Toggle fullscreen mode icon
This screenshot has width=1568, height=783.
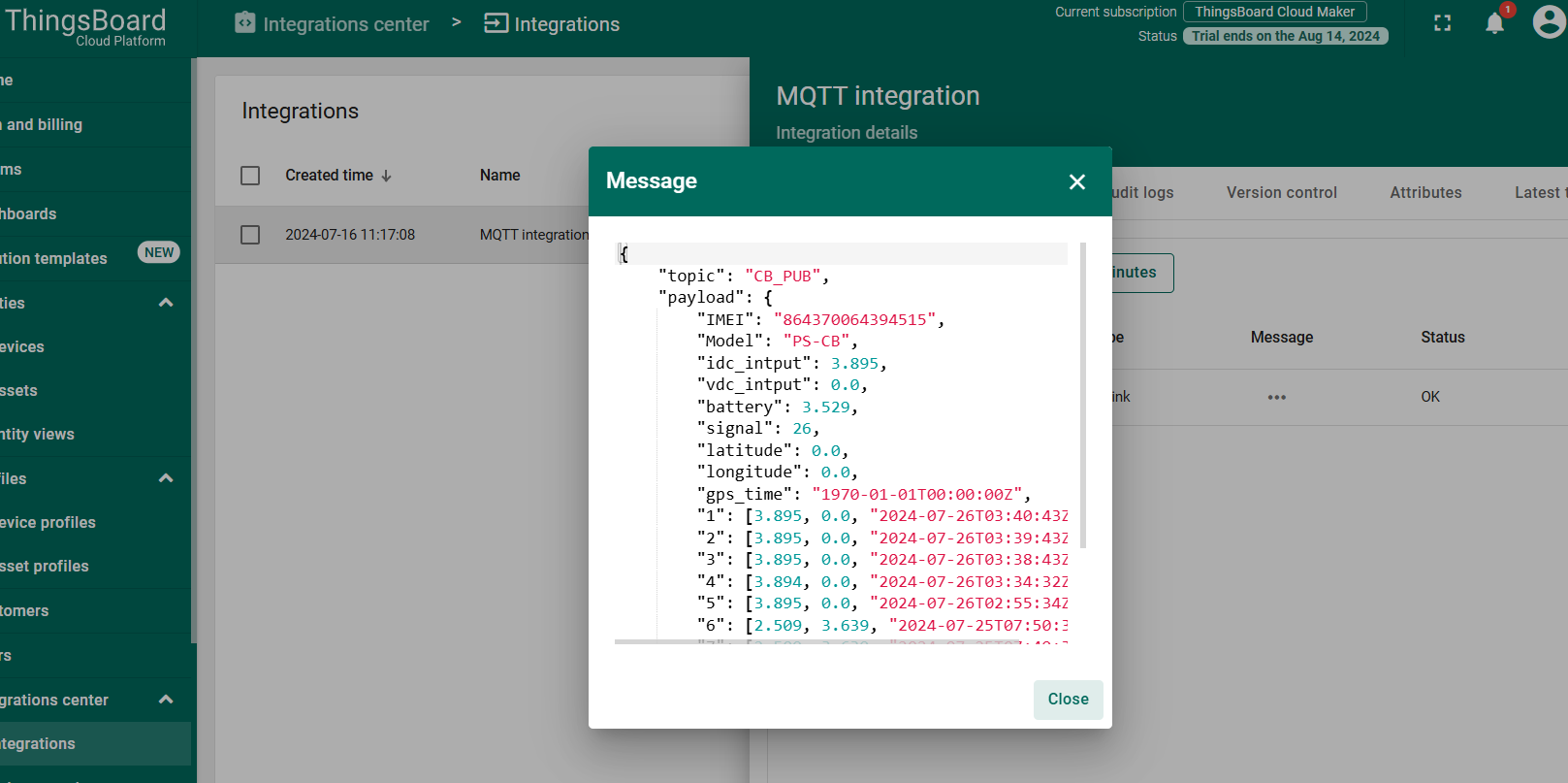(1442, 23)
